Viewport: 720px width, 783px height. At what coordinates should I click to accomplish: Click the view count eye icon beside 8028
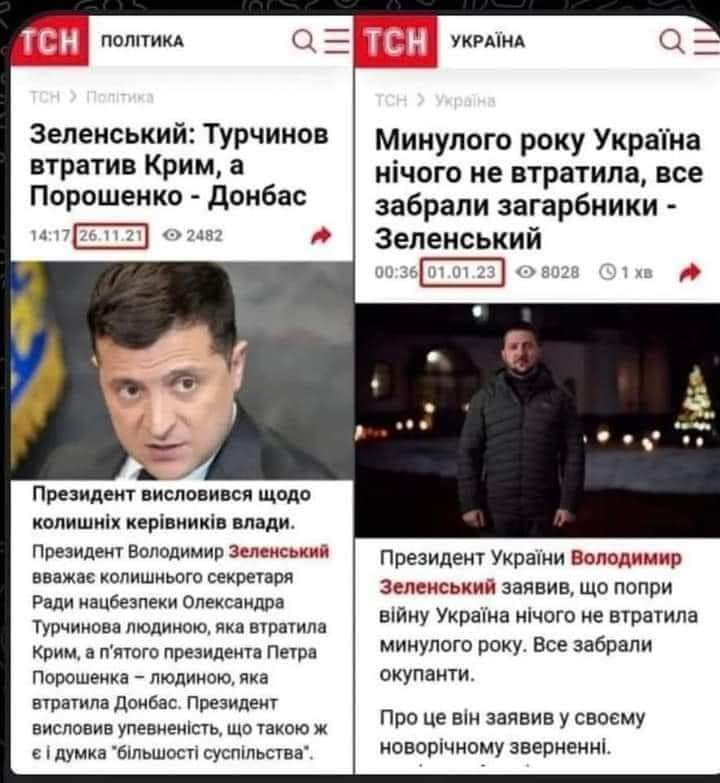tap(525, 272)
